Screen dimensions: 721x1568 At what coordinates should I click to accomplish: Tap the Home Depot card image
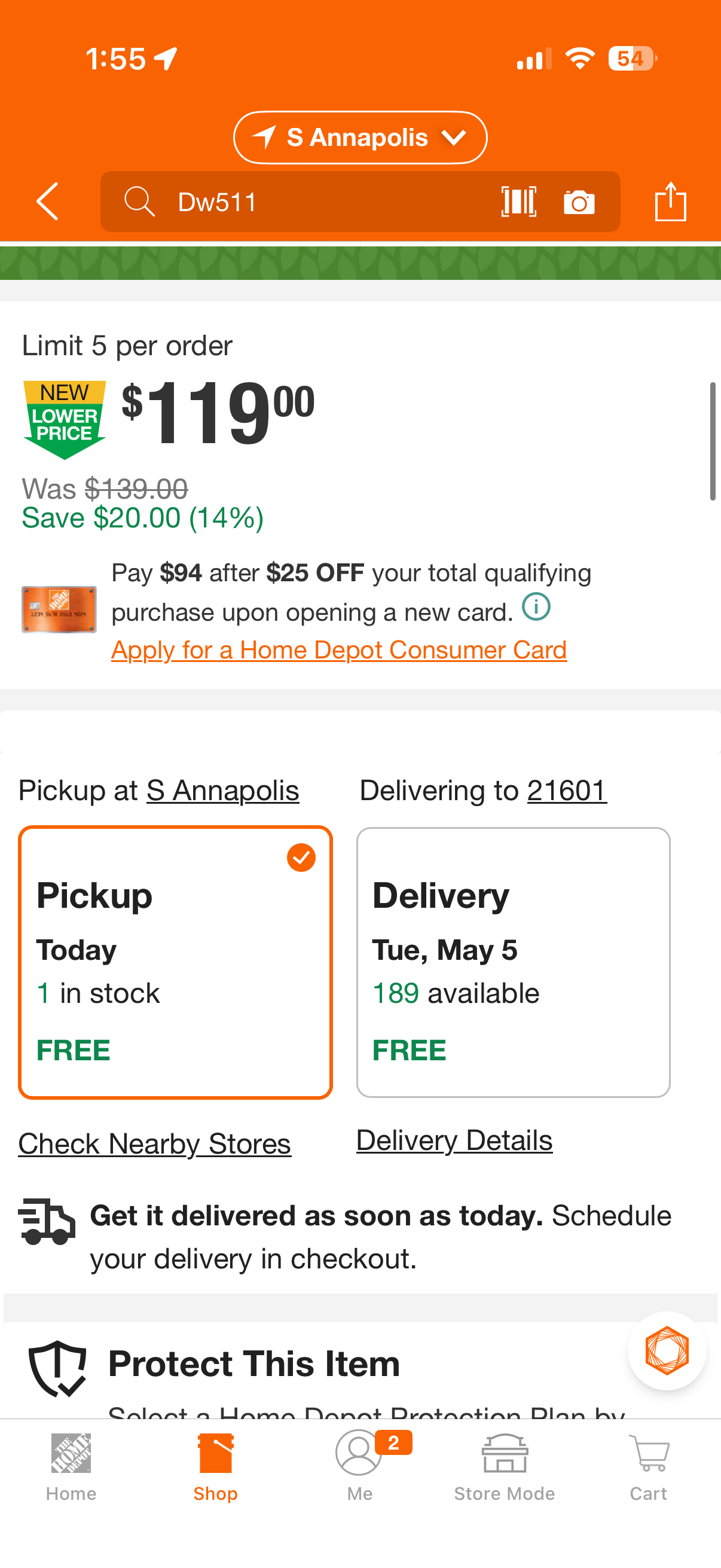(x=59, y=609)
